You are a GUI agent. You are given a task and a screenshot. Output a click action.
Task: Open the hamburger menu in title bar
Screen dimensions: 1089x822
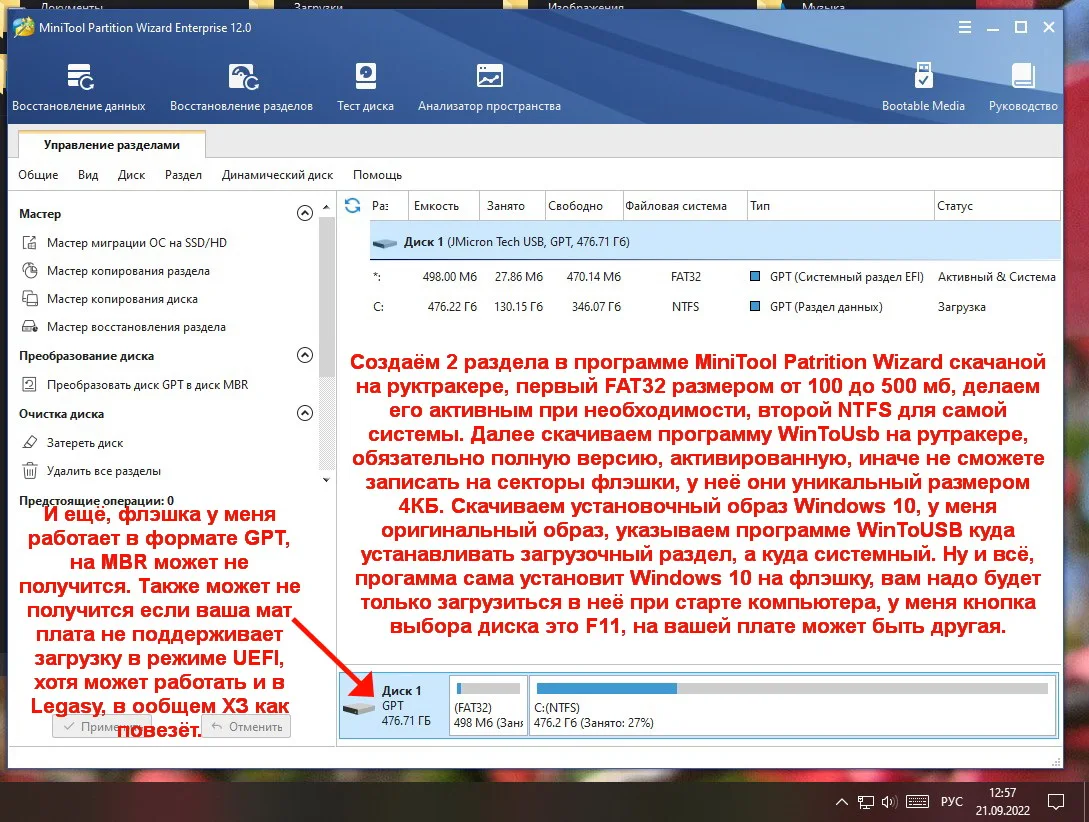pos(965,27)
